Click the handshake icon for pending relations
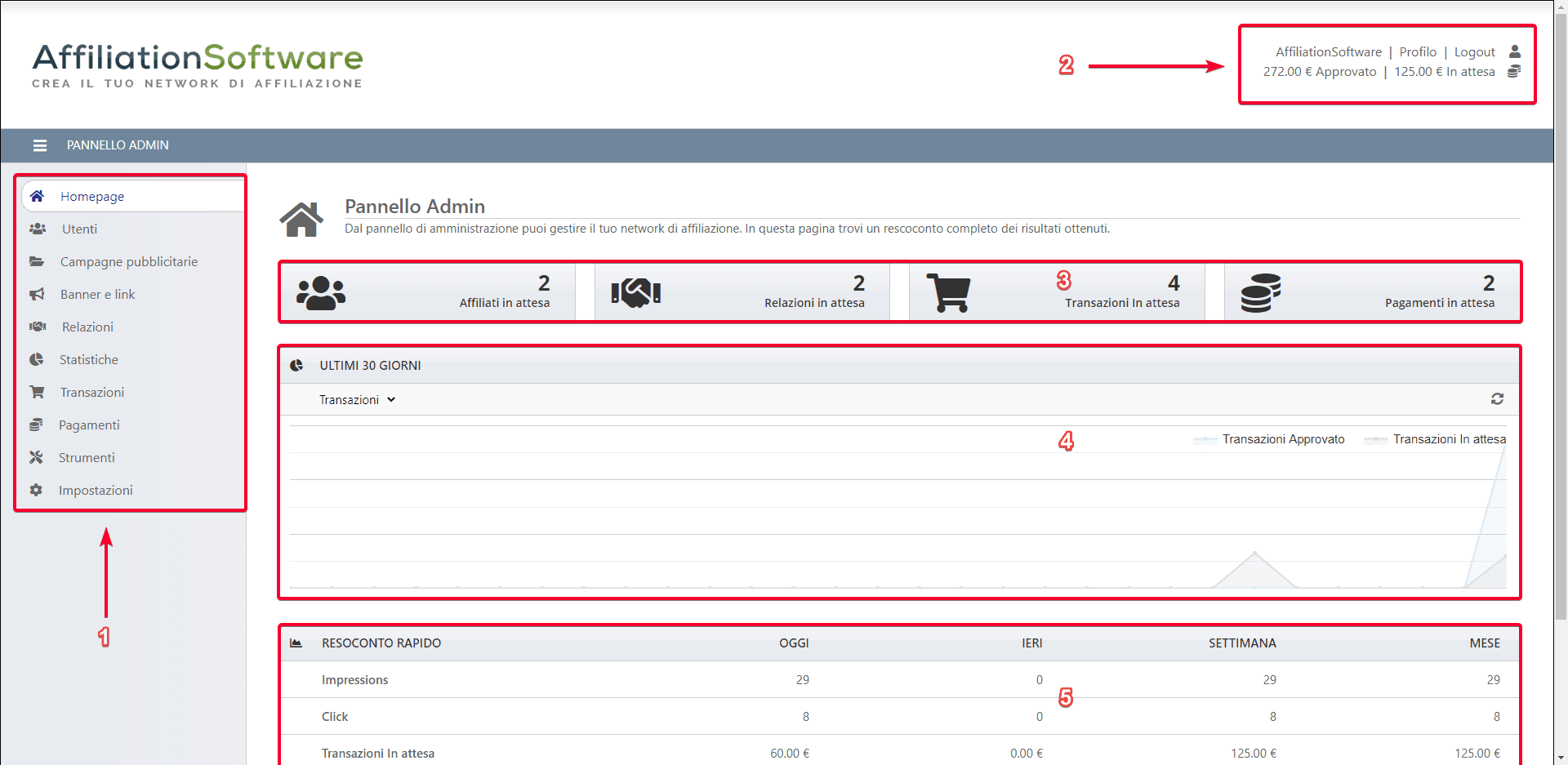The image size is (1568, 765). coord(635,292)
